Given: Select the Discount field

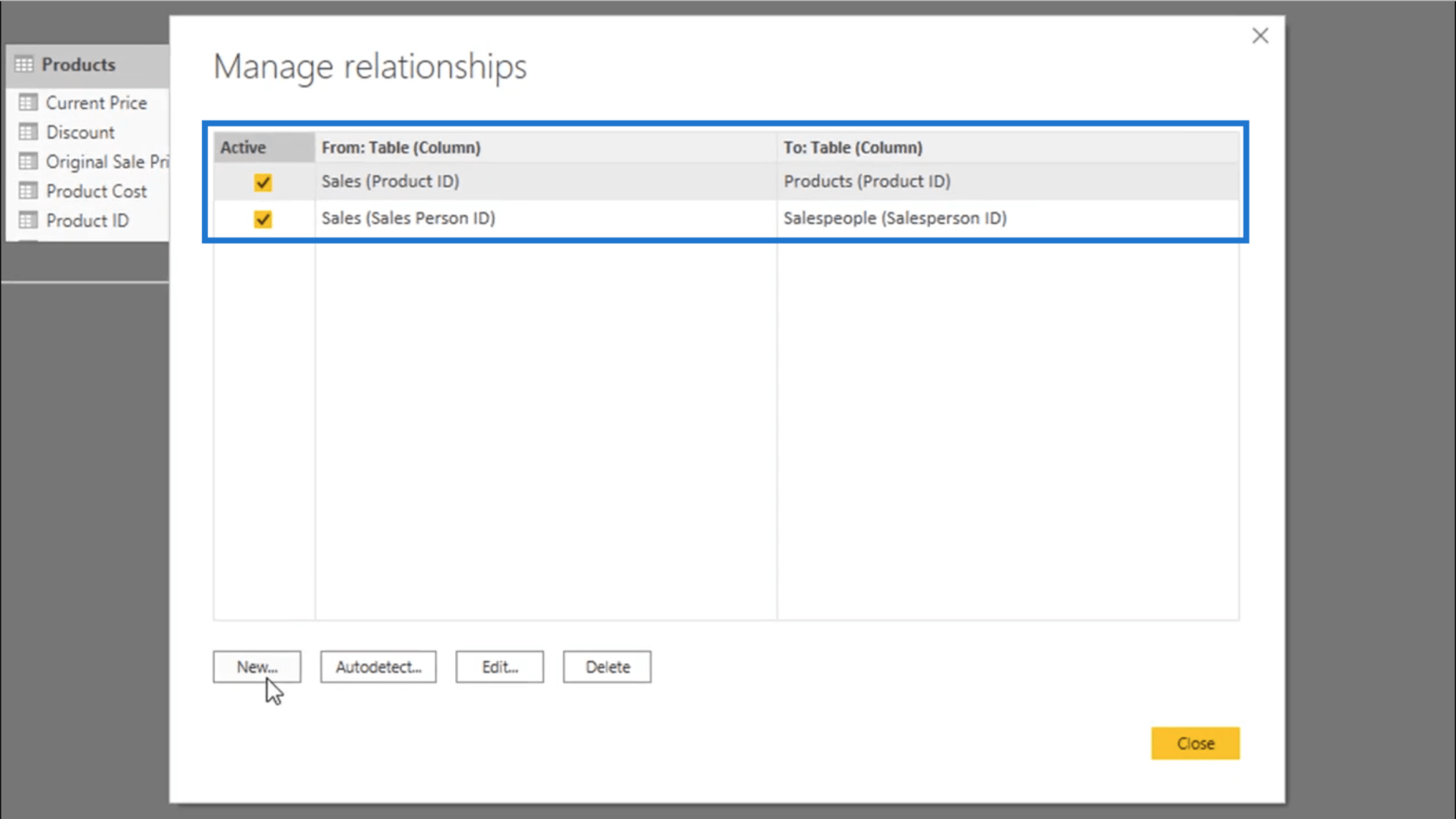Looking at the screenshot, I should click(x=80, y=132).
